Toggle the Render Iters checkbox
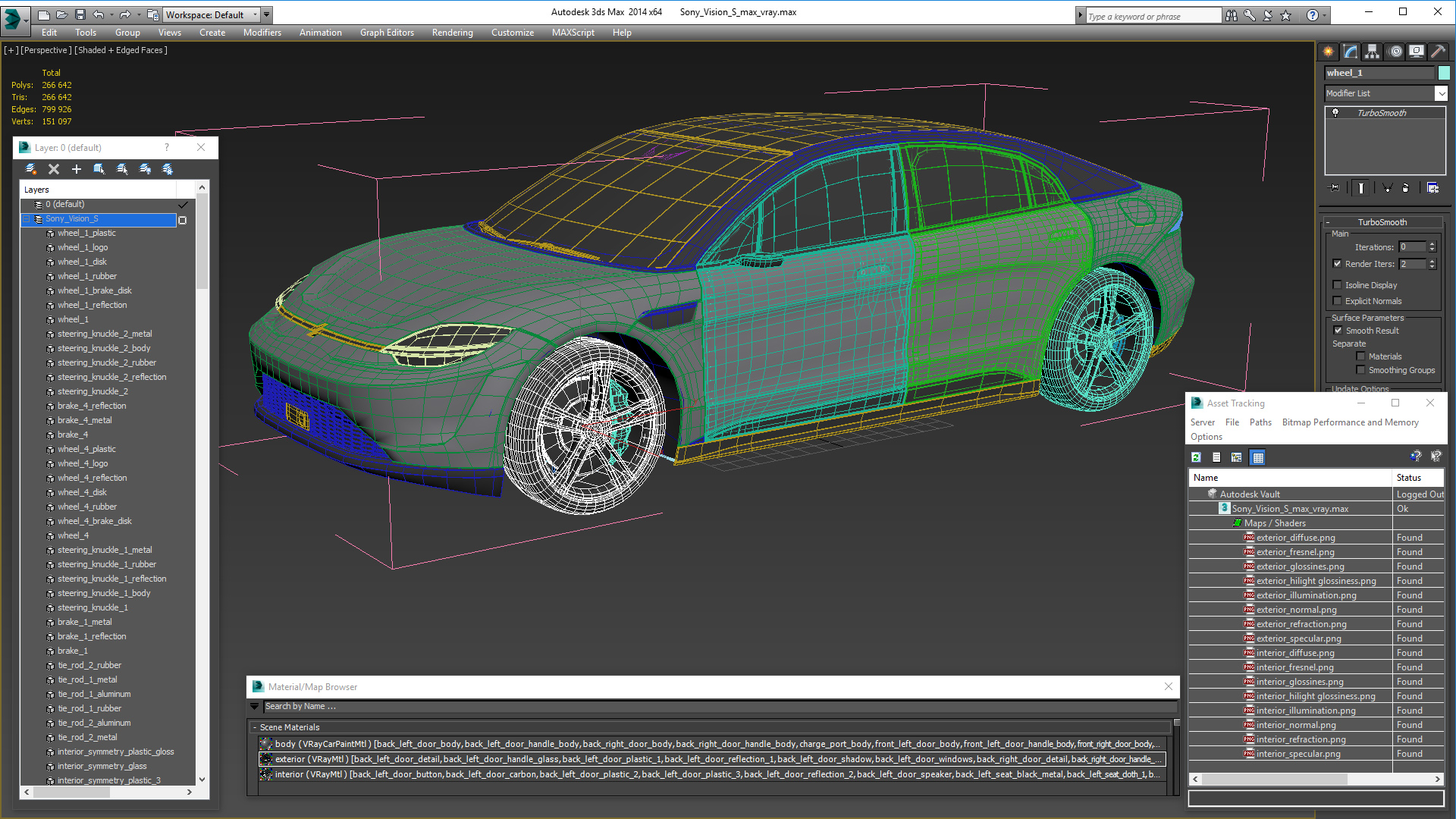This screenshot has height=819, width=1456. point(1338,264)
